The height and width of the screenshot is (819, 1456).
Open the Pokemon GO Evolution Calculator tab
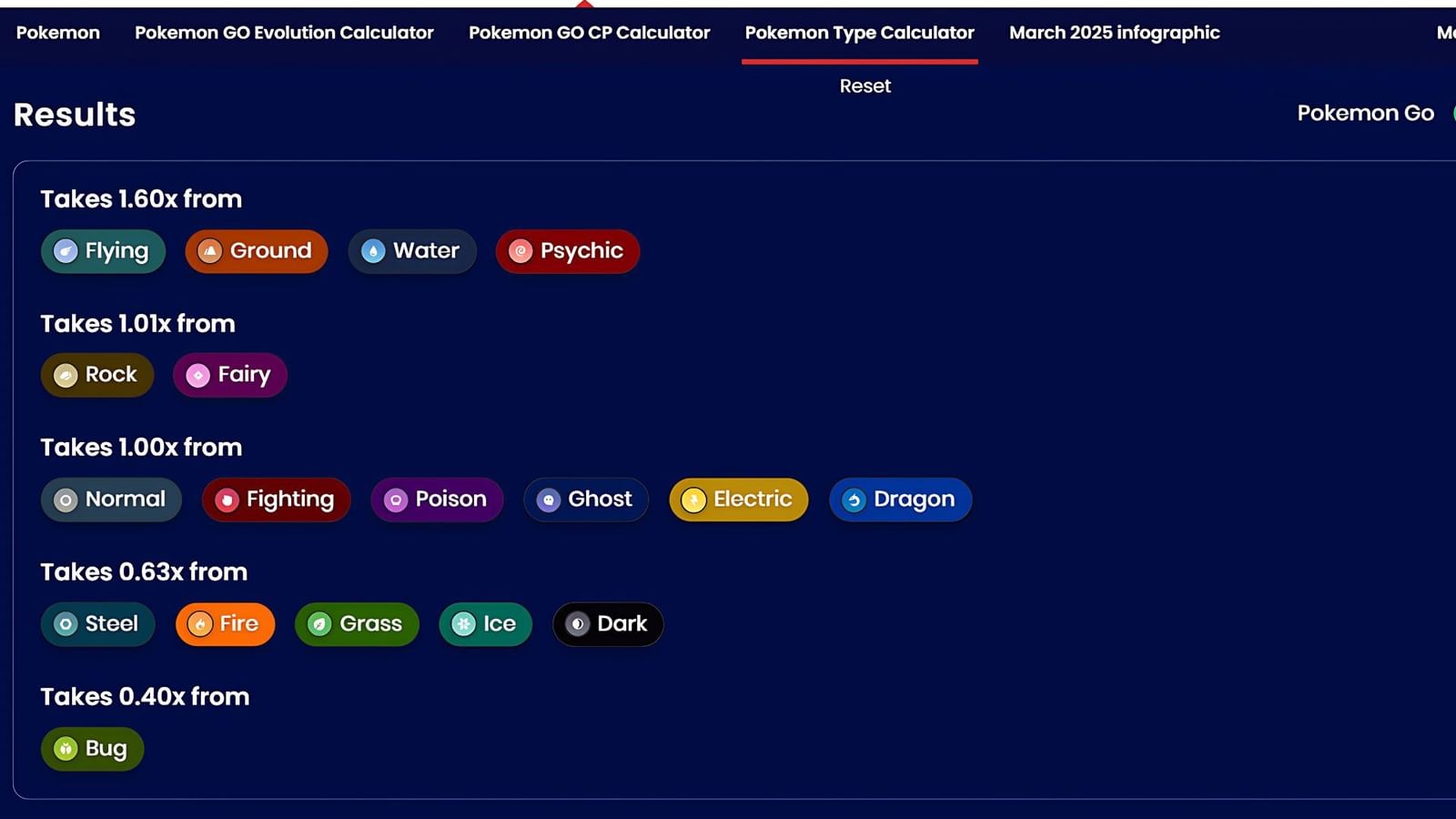pyautogui.click(x=283, y=33)
